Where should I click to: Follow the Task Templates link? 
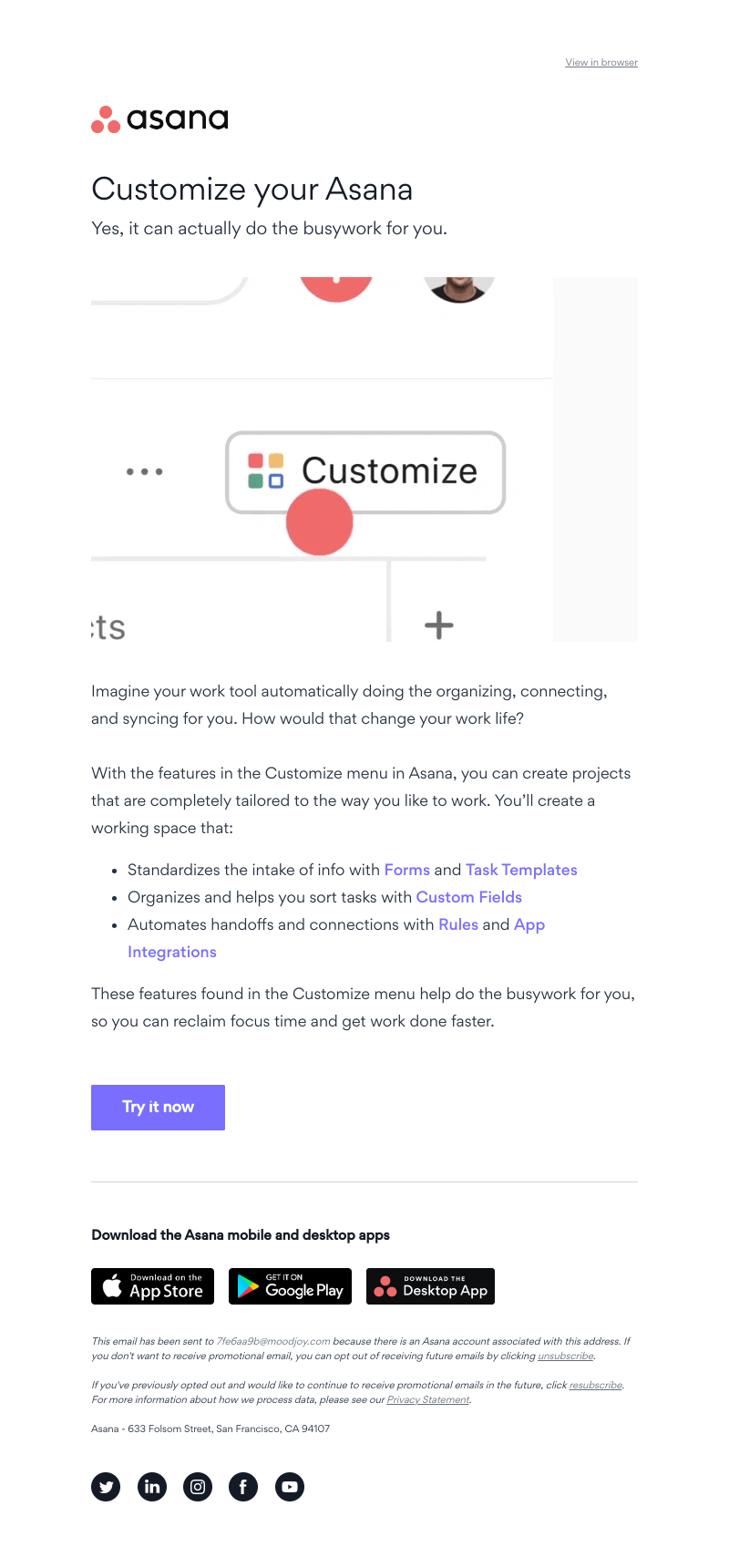tap(521, 870)
